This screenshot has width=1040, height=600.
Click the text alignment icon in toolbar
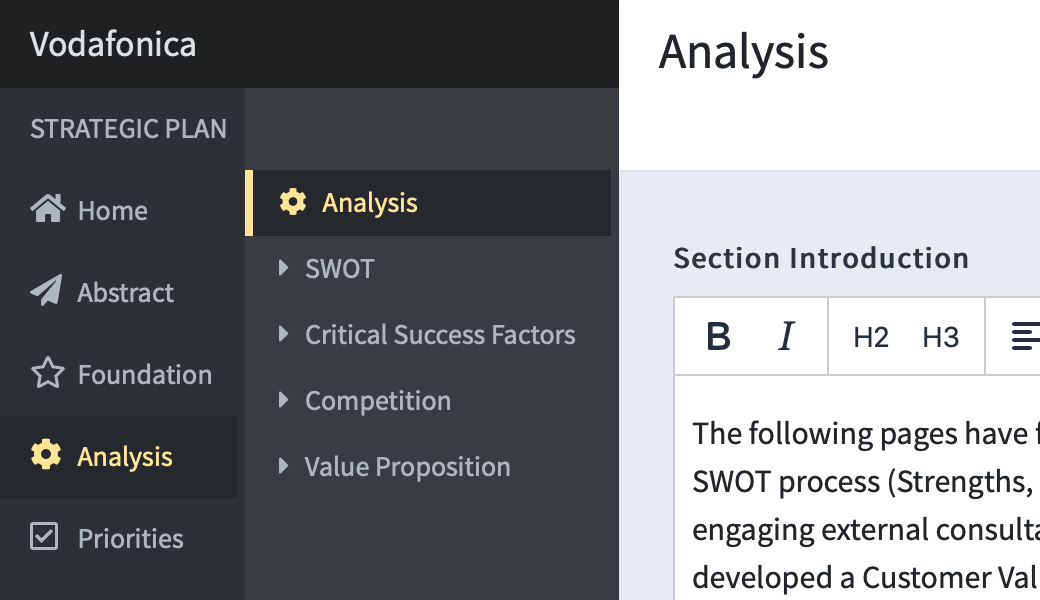[x=1025, y=336]
